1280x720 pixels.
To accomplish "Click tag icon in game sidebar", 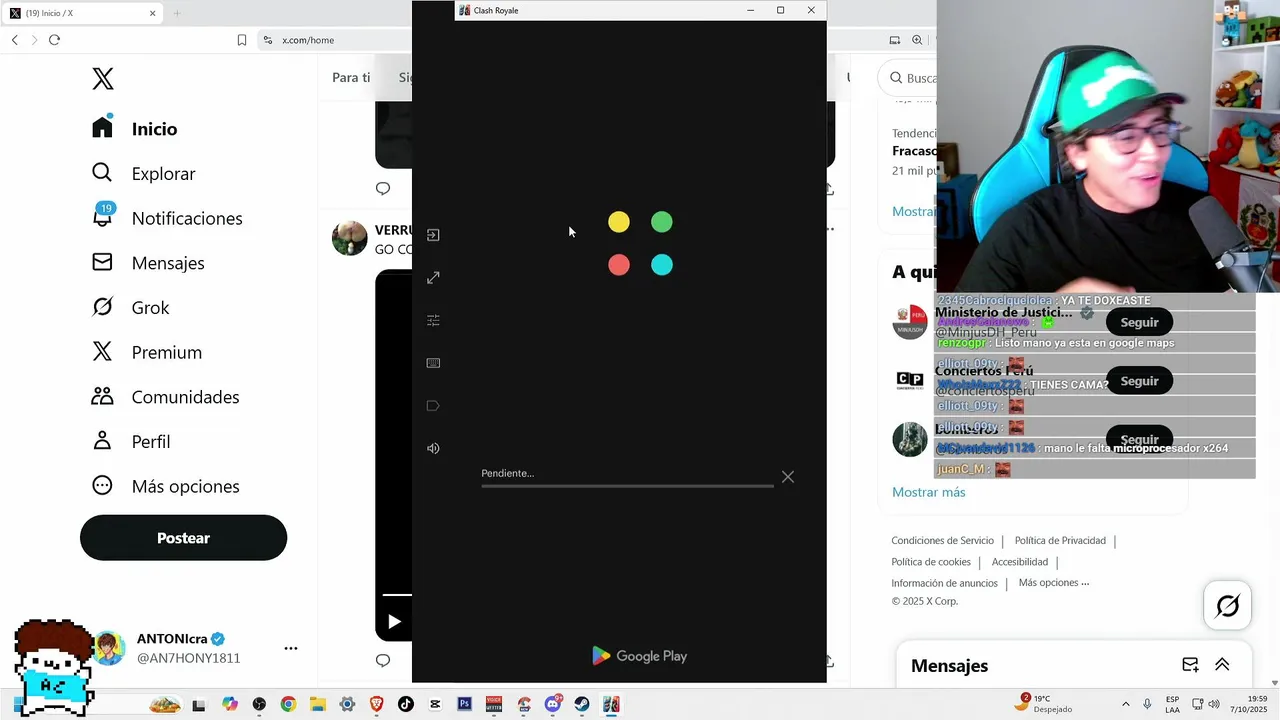I will 433,406.
